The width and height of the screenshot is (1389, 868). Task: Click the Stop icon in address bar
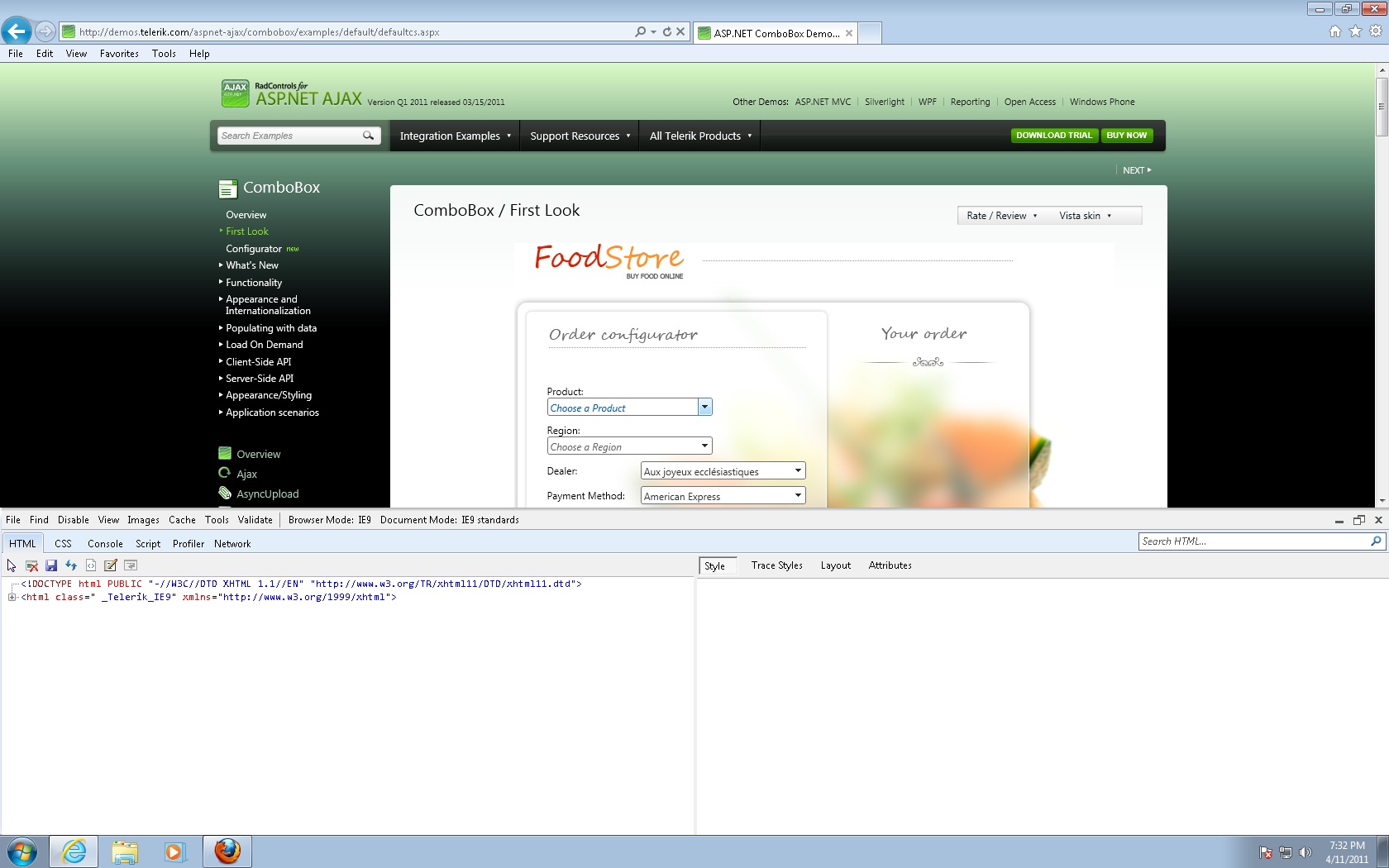point(680,32)
